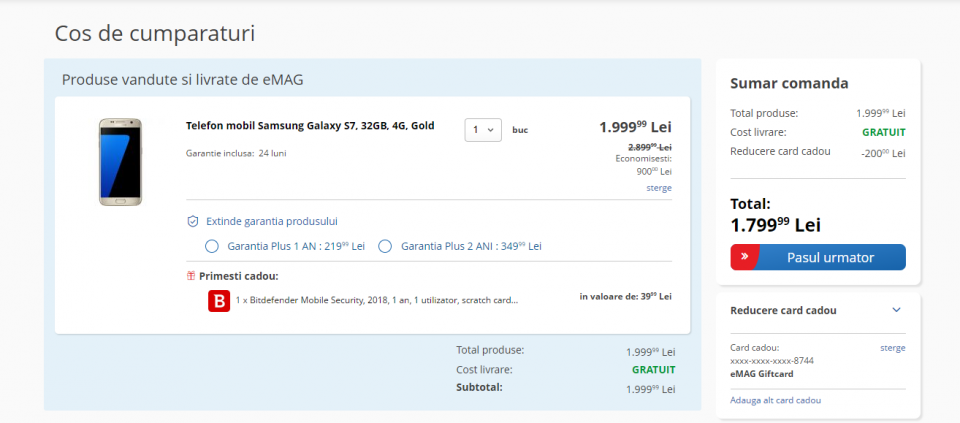The image size is (960, 423).
Task: Open the Bitdefender Mobile Security gift link
Action: (x=378, y=300)
